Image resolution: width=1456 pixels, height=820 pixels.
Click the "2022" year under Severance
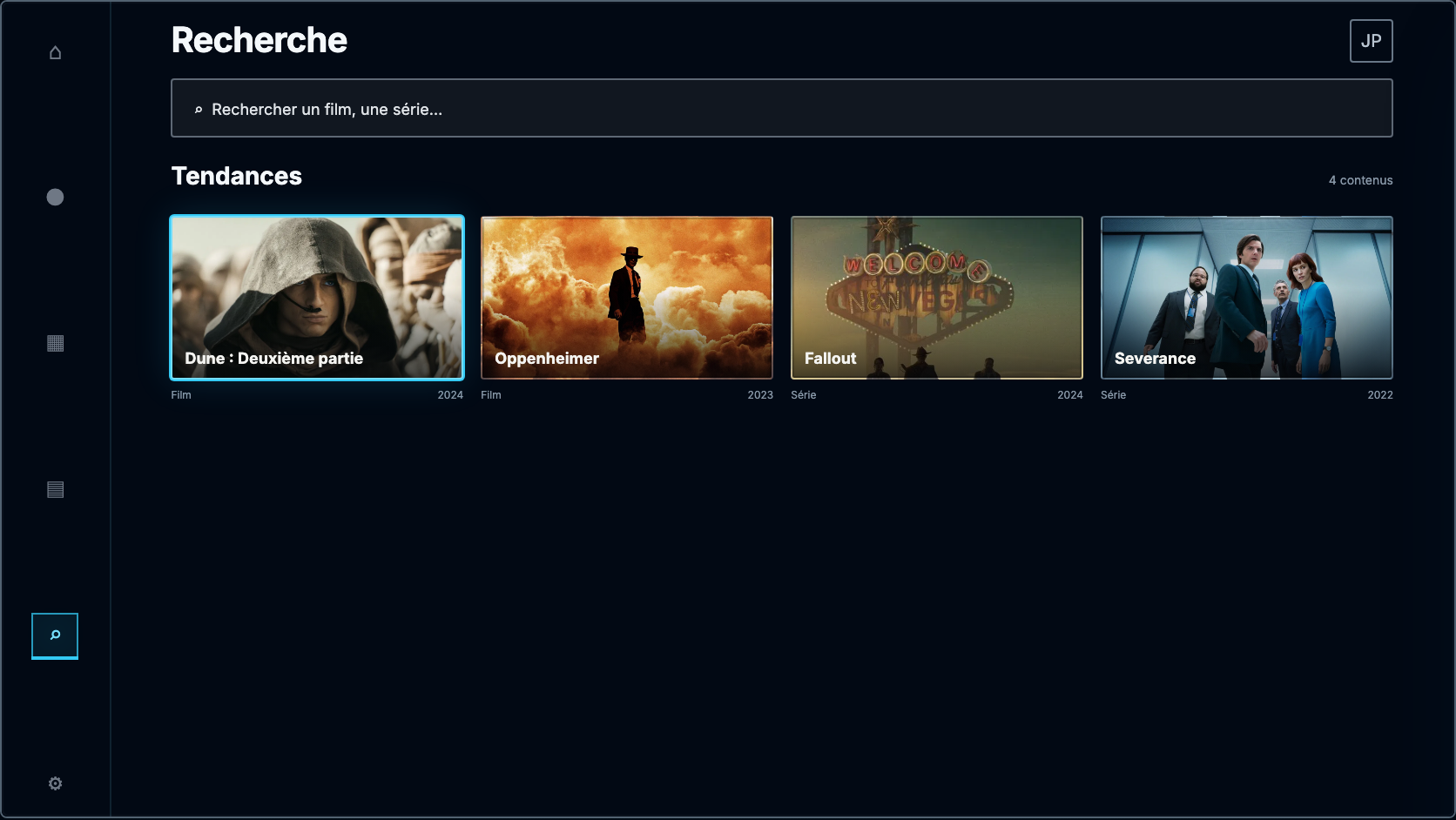tap(1380, 395)
